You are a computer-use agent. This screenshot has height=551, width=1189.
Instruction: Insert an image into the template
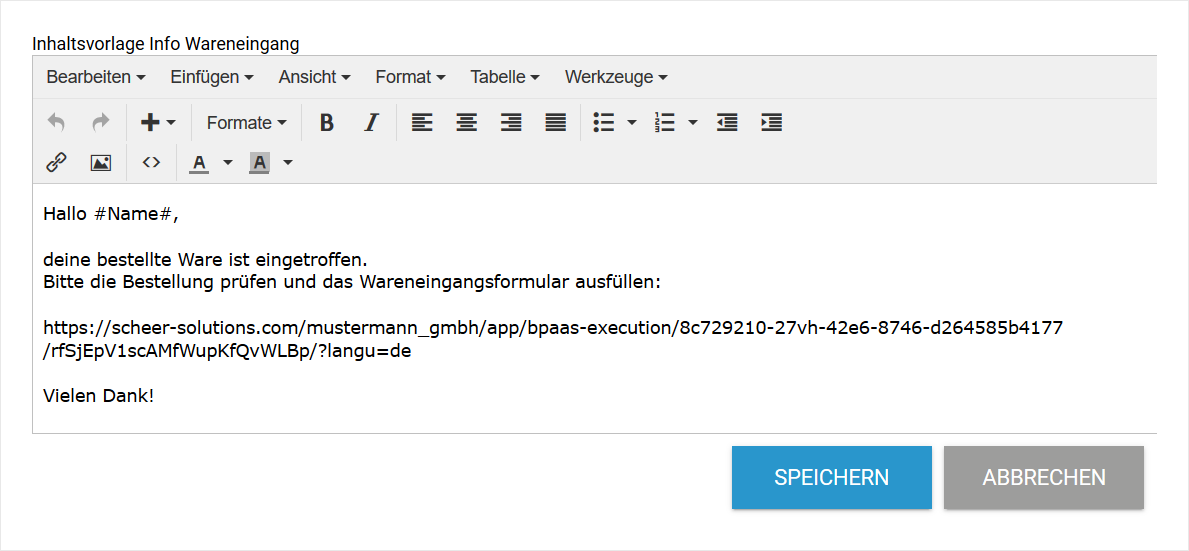coord(101,162)
